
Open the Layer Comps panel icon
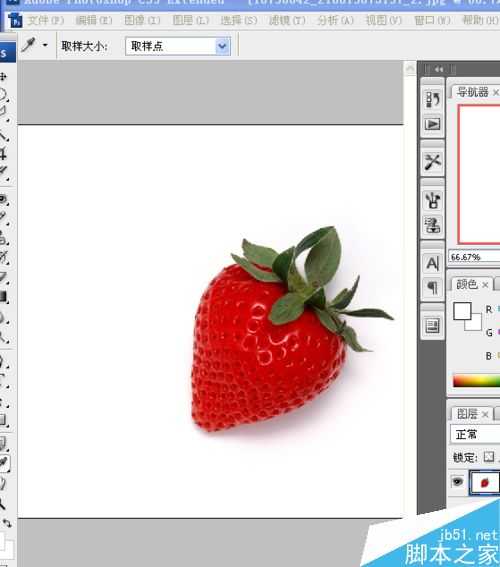[x=433, y=326]
